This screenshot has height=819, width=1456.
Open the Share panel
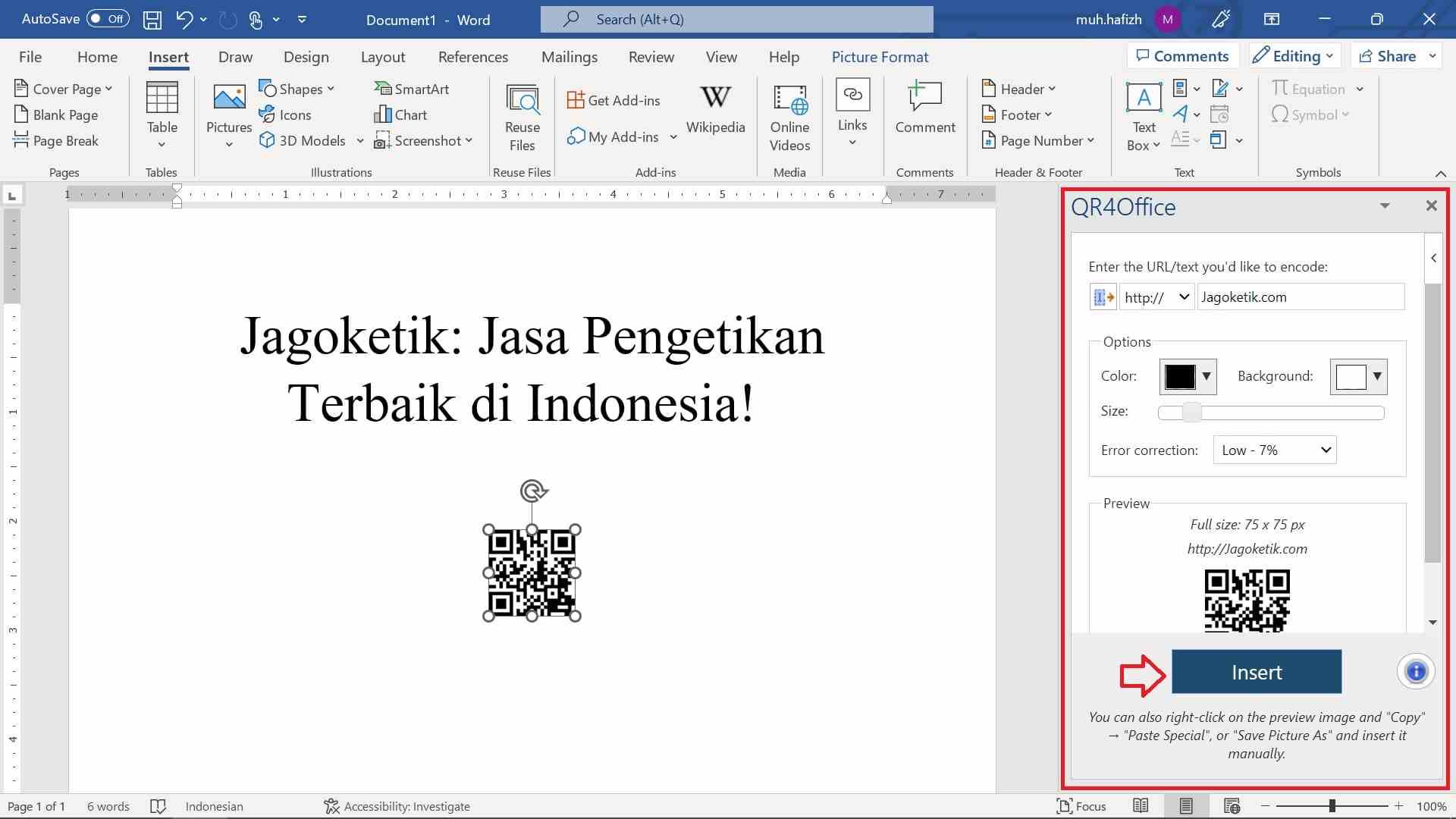coord(1394,55)
